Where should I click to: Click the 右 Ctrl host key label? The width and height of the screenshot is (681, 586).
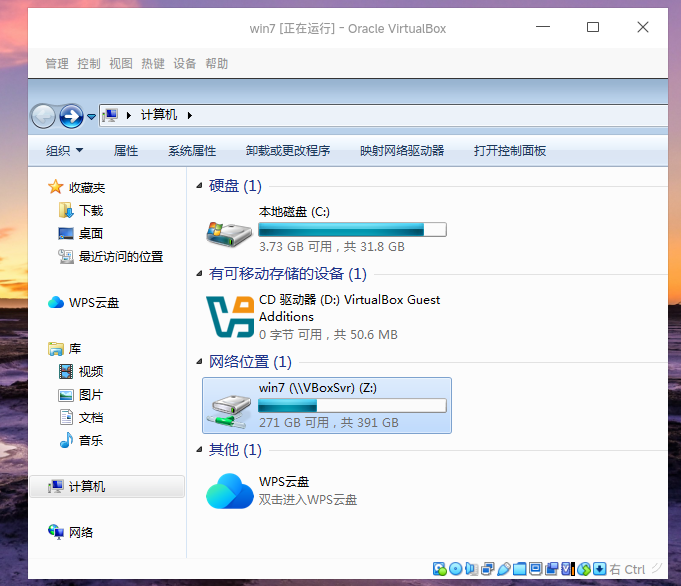(627, 569)
